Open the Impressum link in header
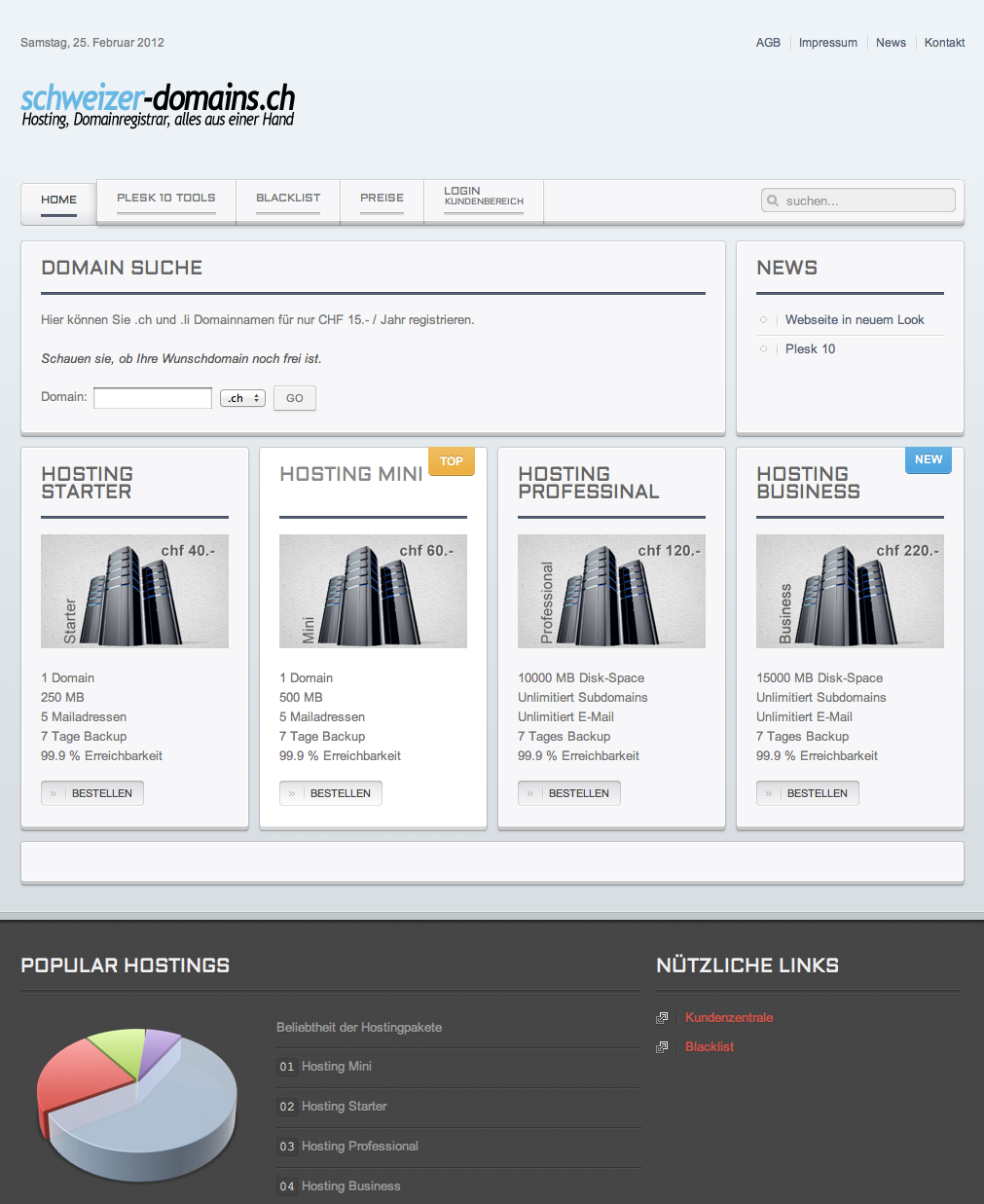Screen dimensions: 984x1204 (828, 43)
